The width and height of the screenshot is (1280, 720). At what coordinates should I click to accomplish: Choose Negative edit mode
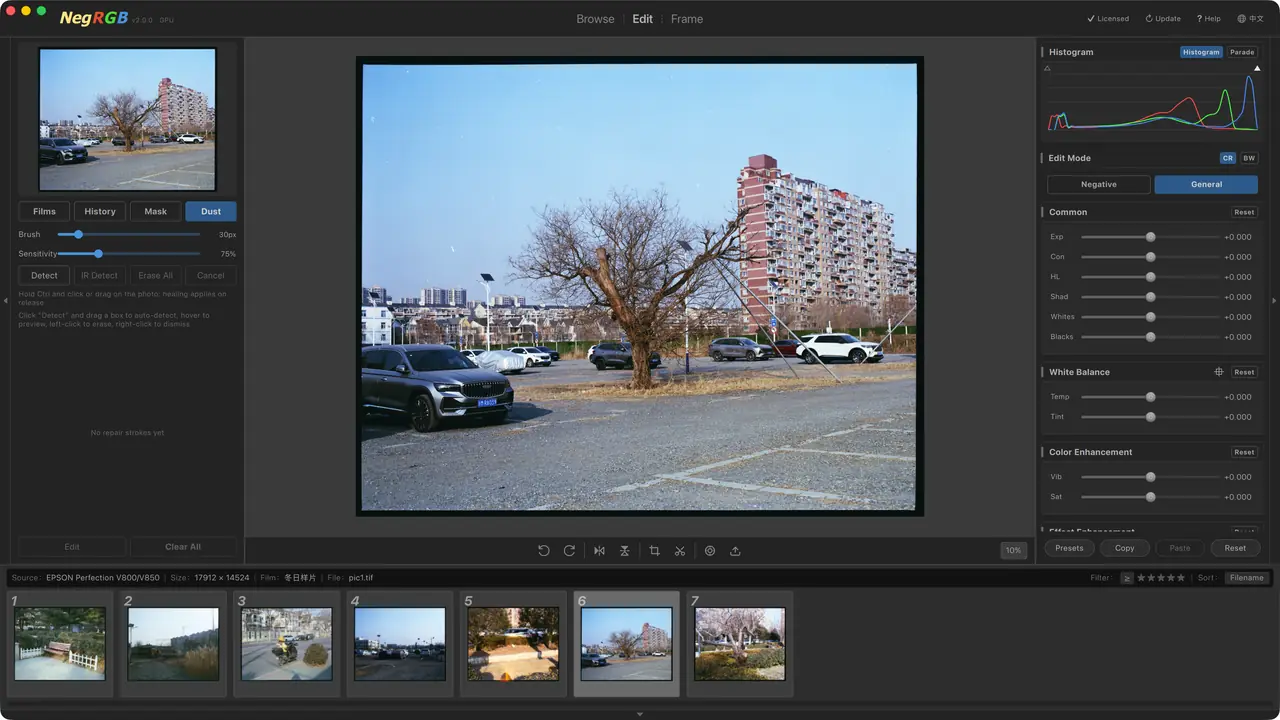(1099, 184)
